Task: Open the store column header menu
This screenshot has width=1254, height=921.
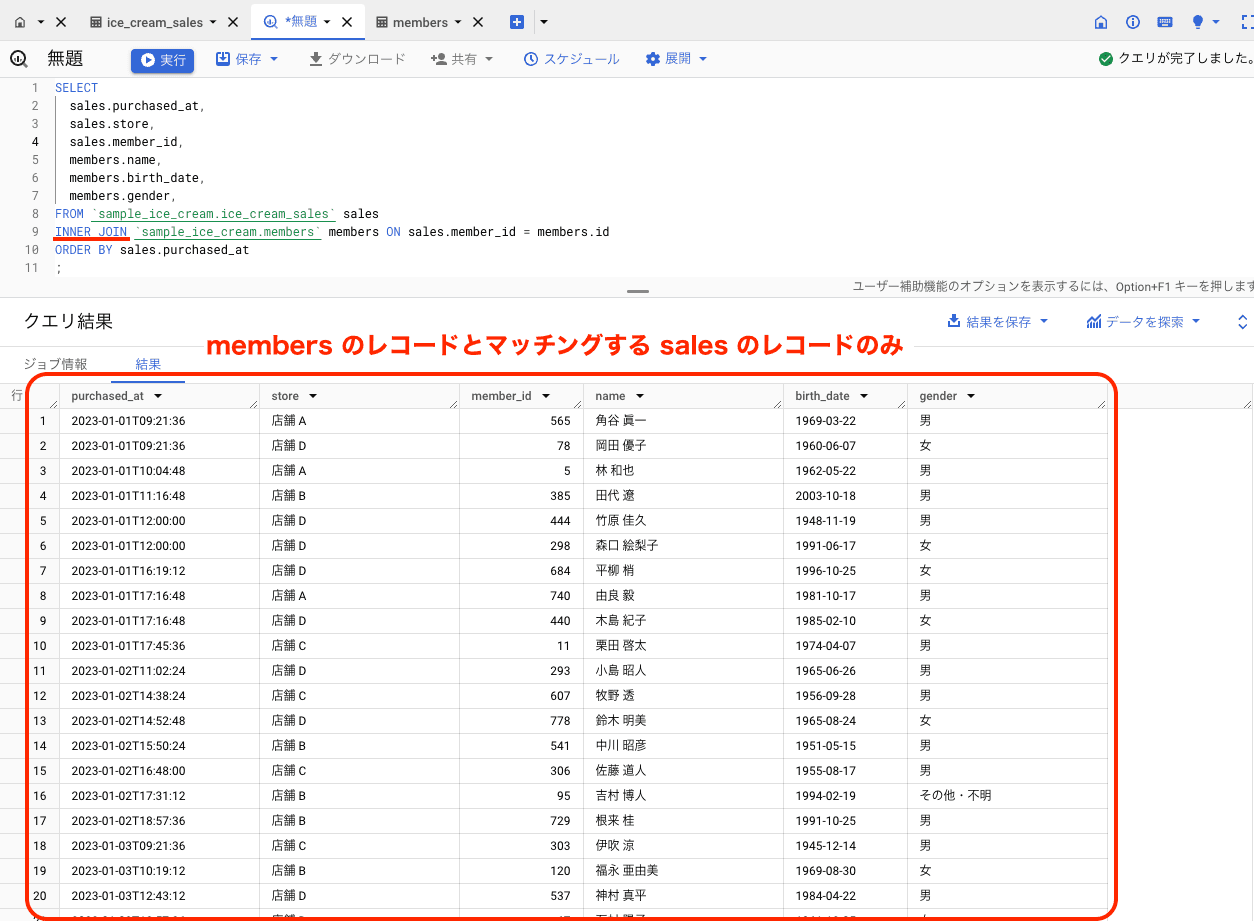Action: tap(313, 395)
